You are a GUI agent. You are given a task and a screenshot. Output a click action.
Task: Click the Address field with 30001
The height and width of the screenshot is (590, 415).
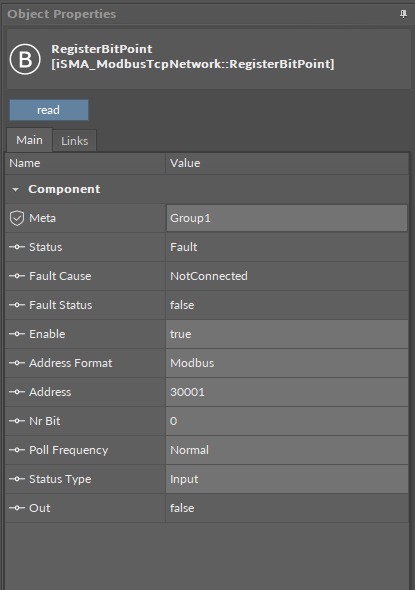pyautogui.click(x=287, y=392)
